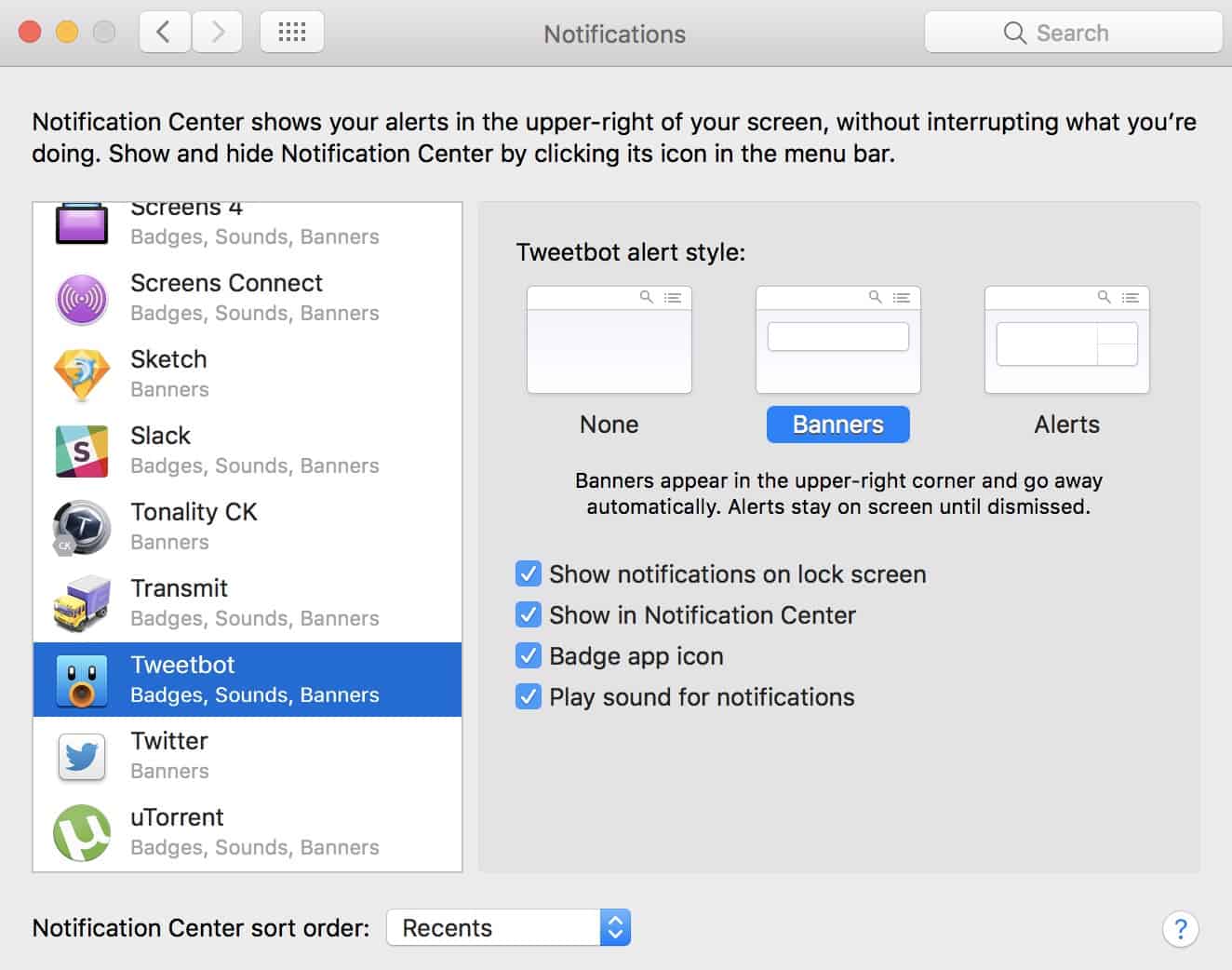
Task: Click the Search input field
Action: [1074, 33]
